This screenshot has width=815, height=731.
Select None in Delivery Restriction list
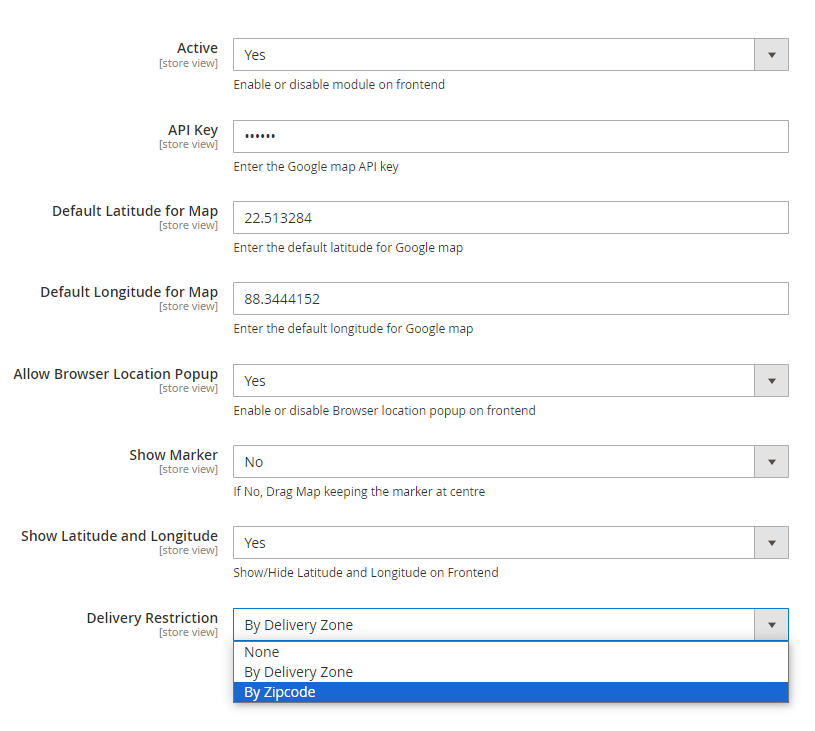(510, 652)
